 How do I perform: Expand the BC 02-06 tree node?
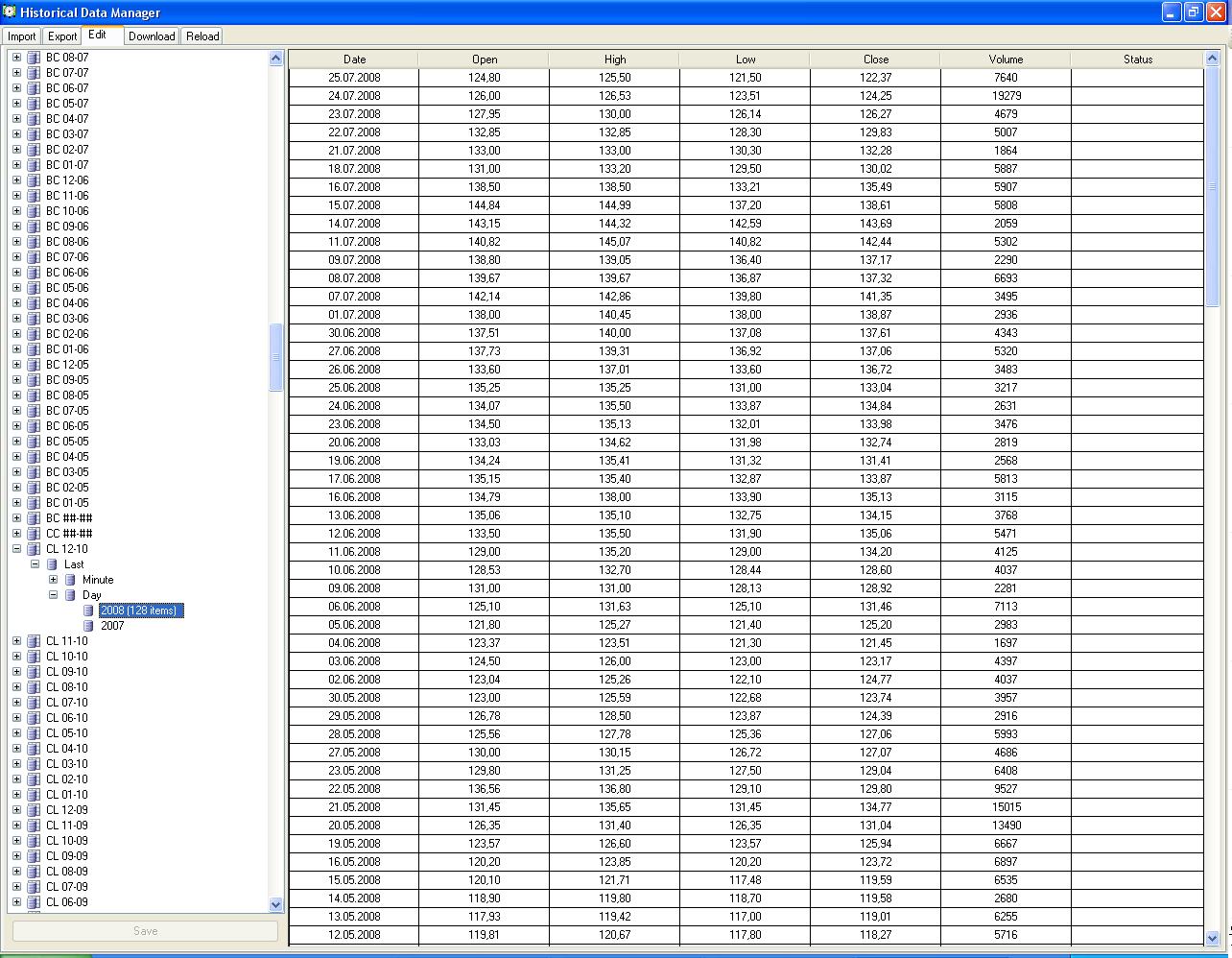coord(16,334)
